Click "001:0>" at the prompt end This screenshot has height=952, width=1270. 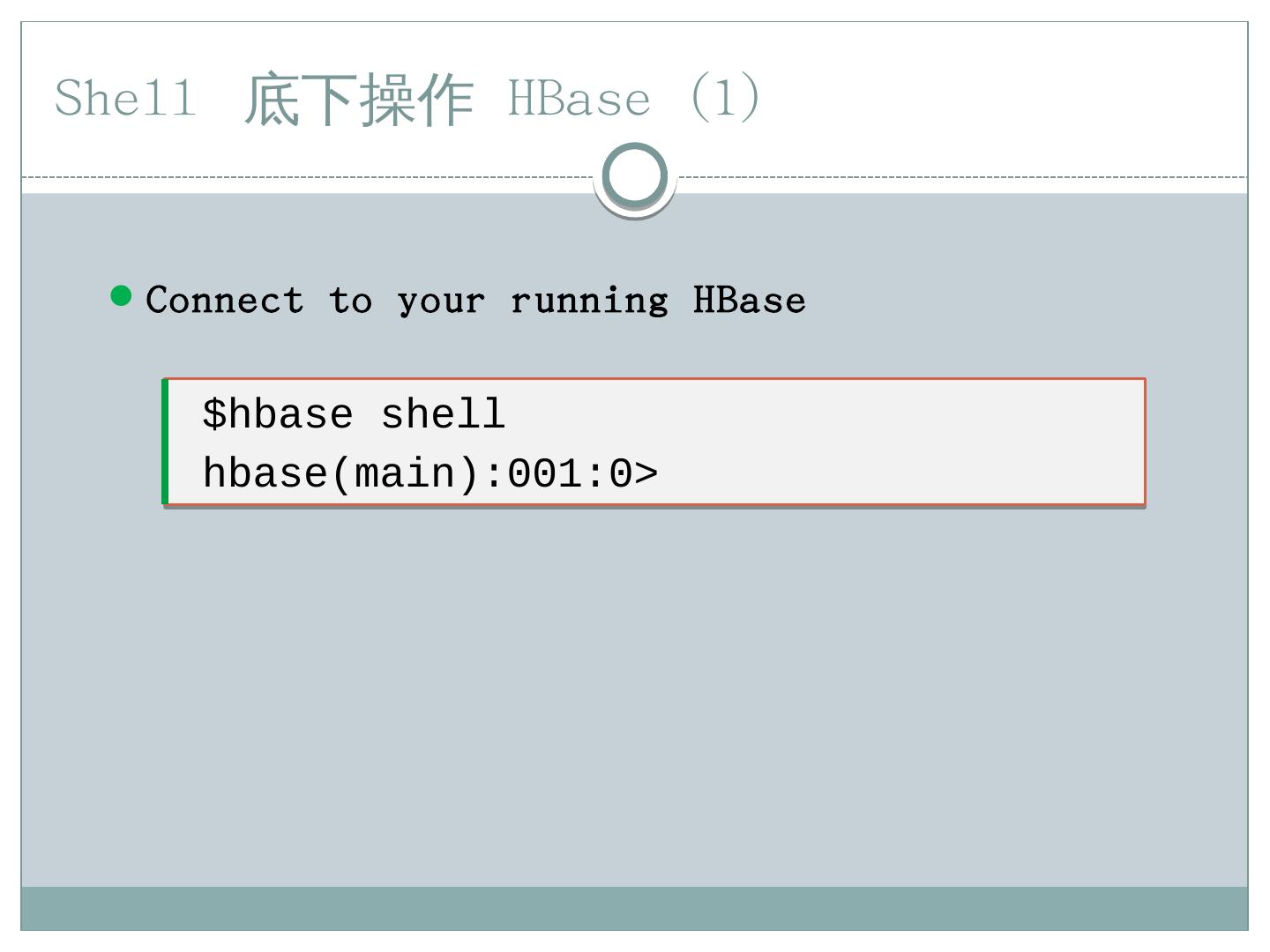582,473
